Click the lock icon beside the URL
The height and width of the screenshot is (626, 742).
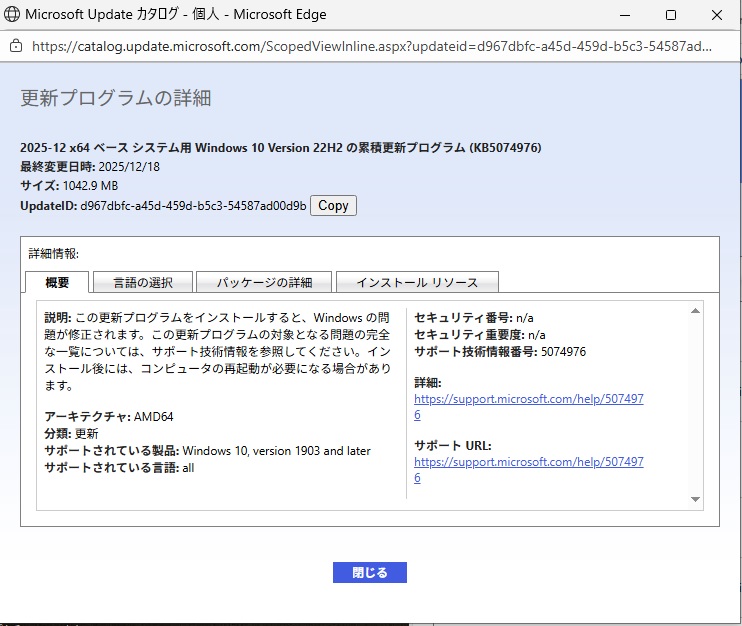tap(16, 46)
